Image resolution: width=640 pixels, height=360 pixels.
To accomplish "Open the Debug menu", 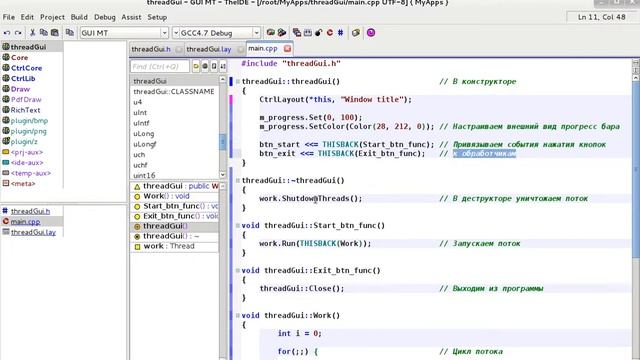I will 104,17.
